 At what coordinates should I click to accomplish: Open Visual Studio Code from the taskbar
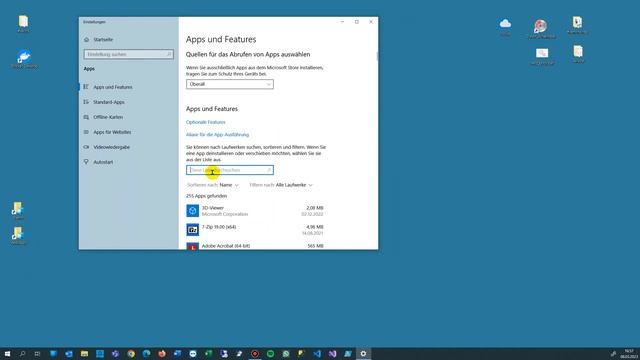point(317,353)
